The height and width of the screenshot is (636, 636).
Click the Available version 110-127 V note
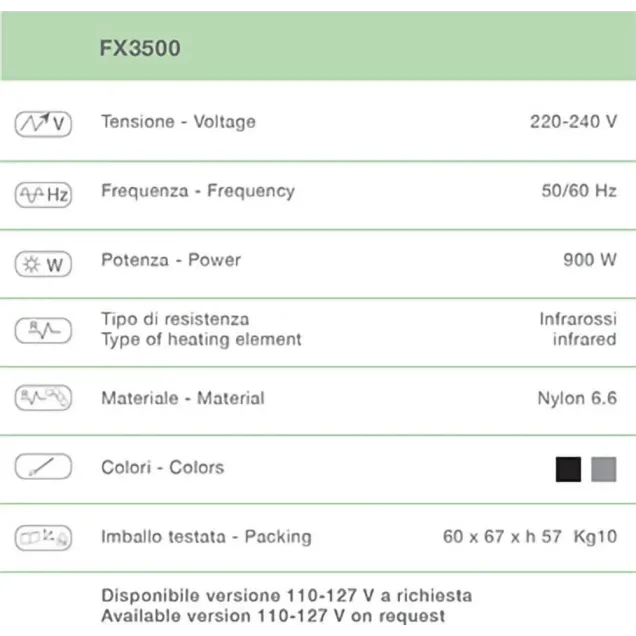pyautogui.click(x=273, y=616)
